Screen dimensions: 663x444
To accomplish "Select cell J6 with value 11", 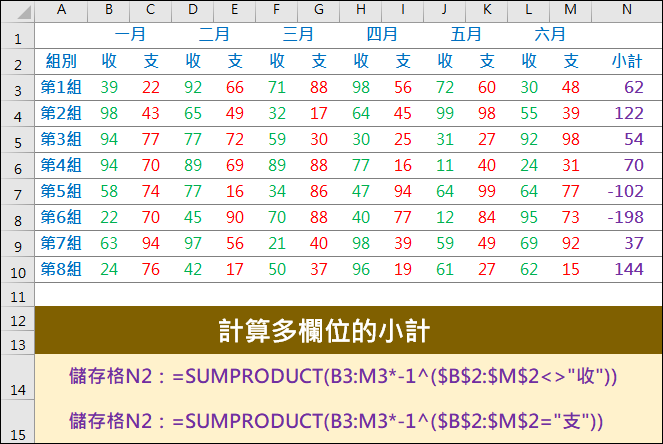I will pos(444,165).
